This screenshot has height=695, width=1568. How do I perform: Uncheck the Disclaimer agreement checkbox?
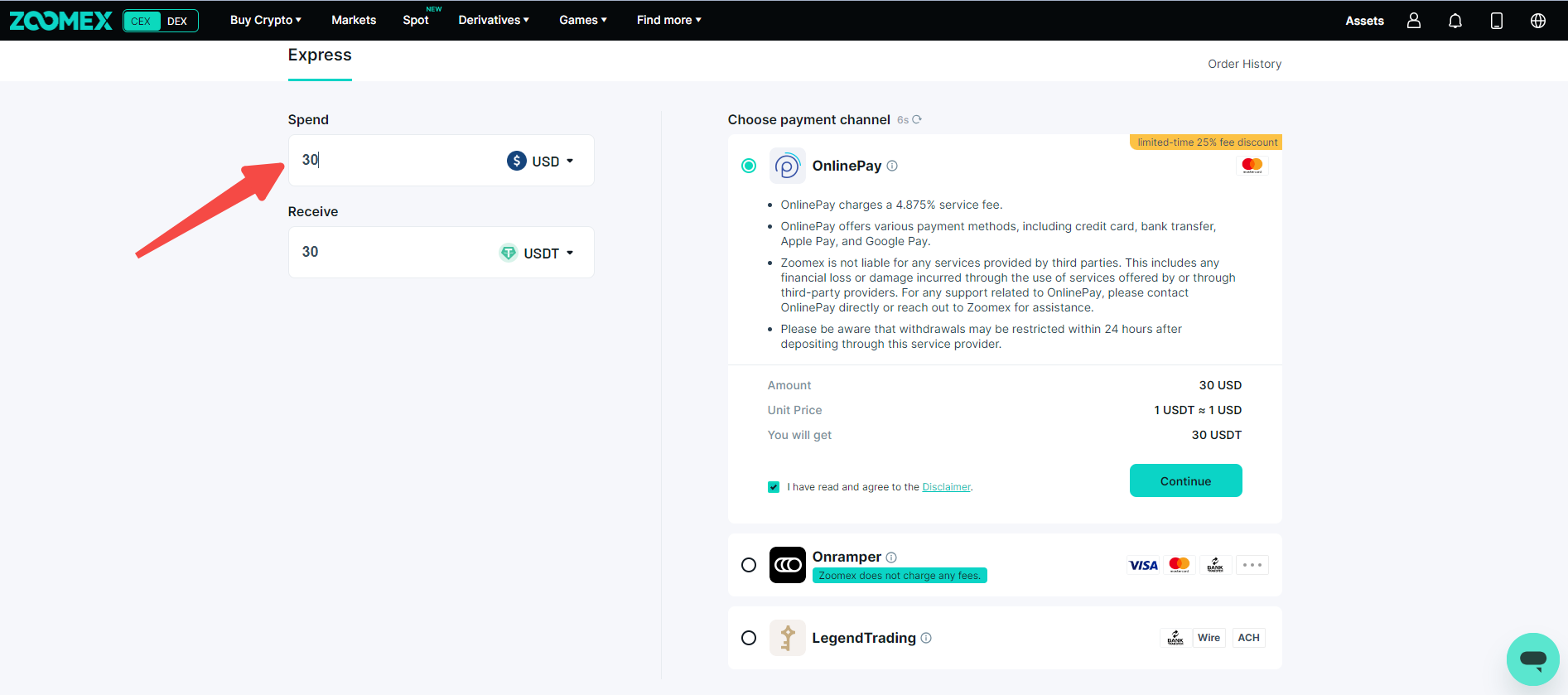(x=774, y=487)
